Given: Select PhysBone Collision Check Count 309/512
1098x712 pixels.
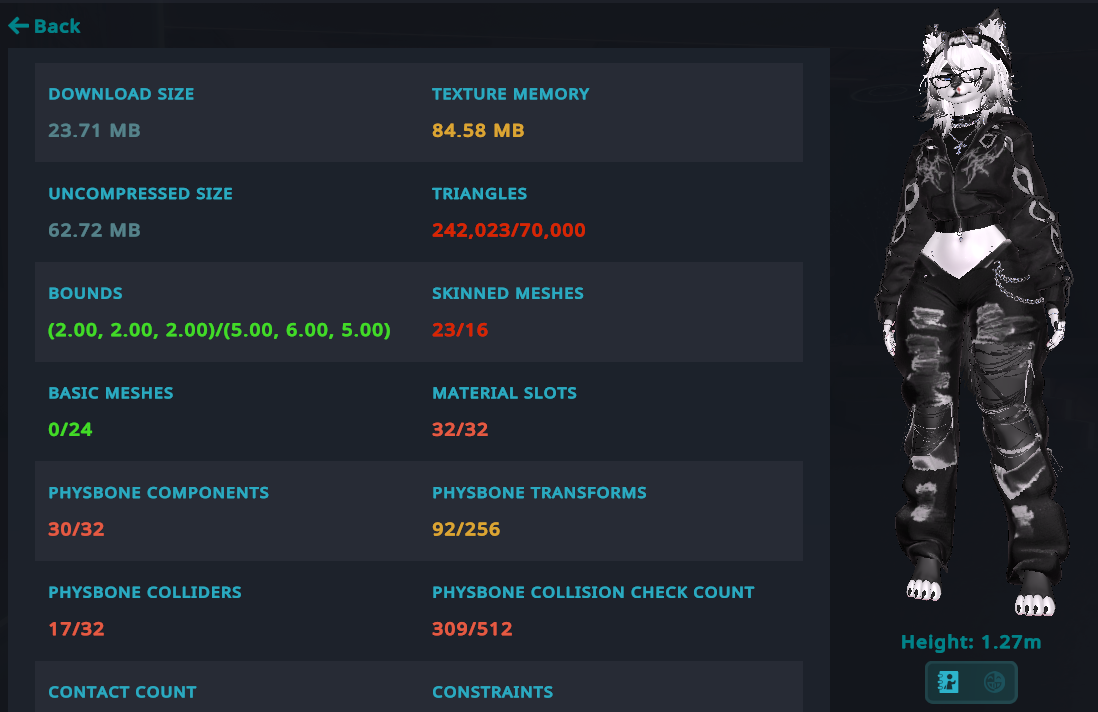Looking at the screenshot, I should point(472,629).
